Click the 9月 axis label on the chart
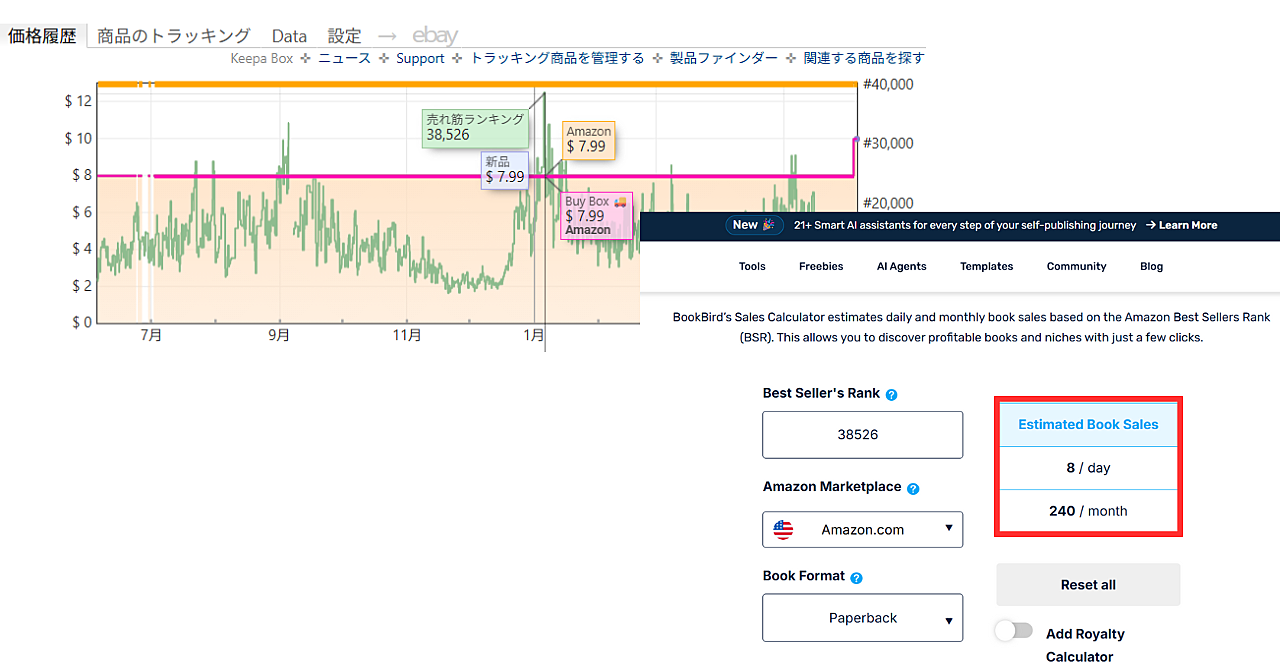The width and height of the screenshot is (1280, 670). pyautogui.click(x=279, y=336)
